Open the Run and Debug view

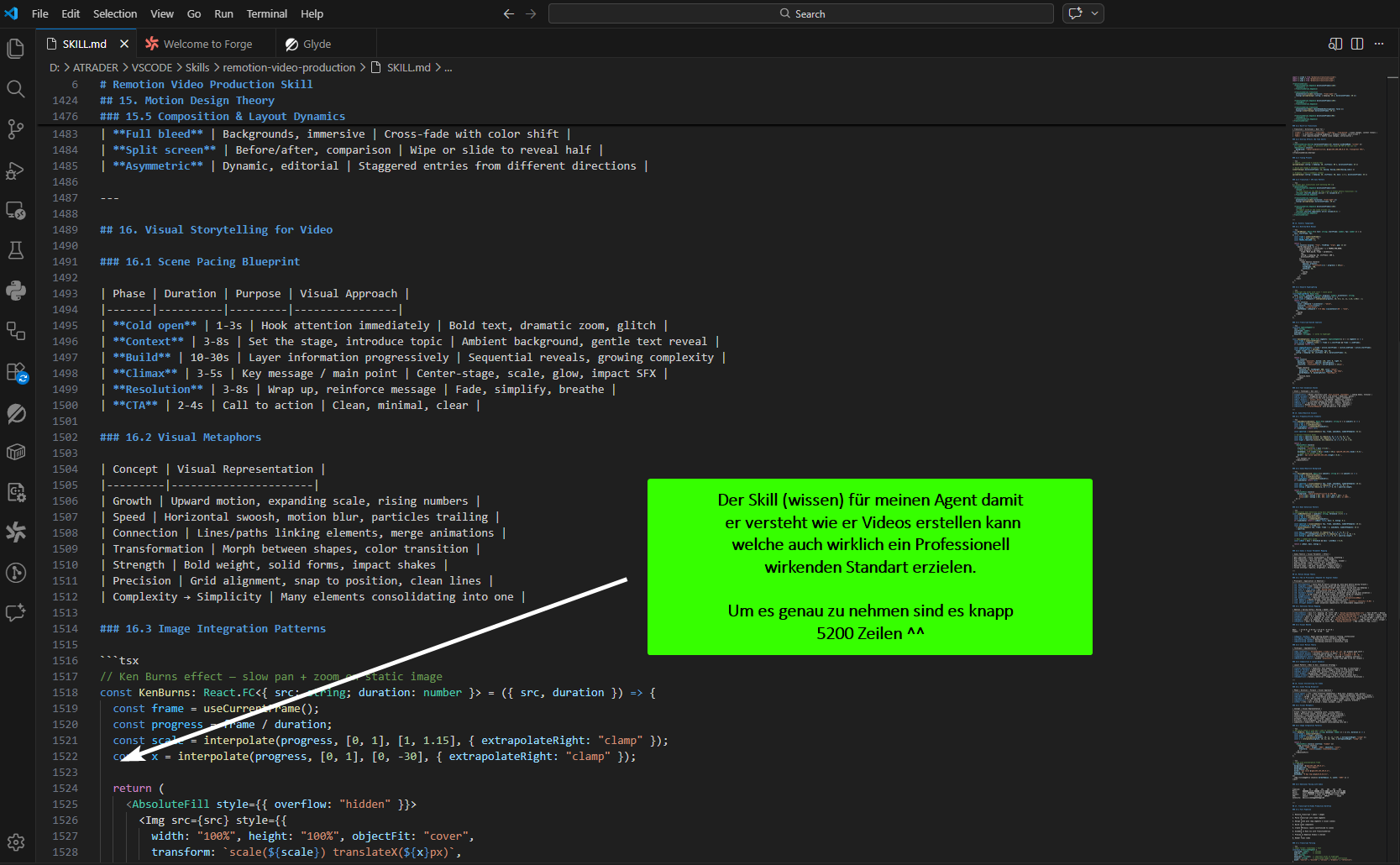coord(16,170)
